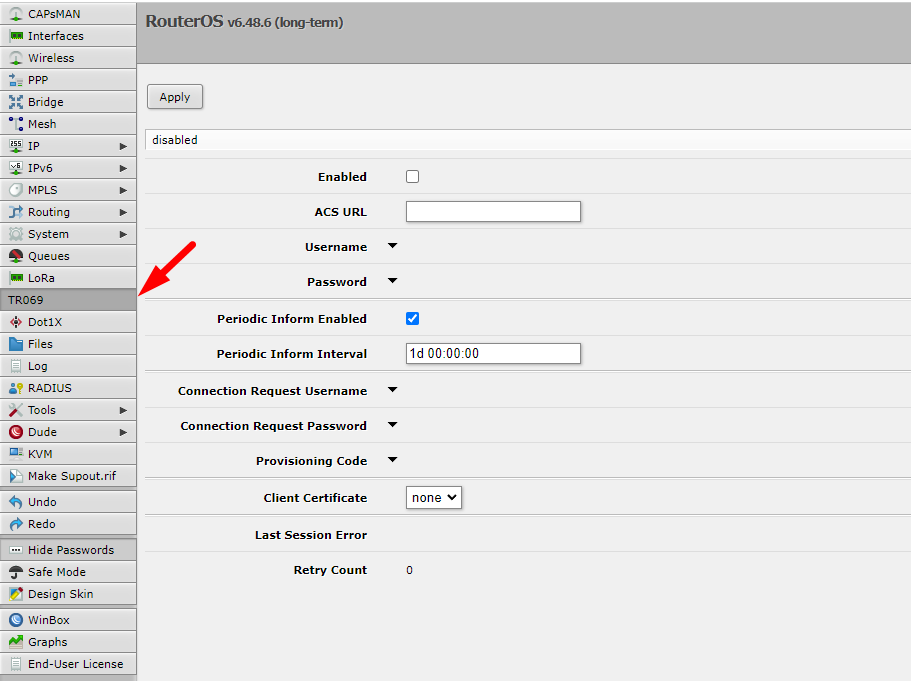Open Files via the folder icon
The height and width of the screenshot is (681, 911).
coord(16,344)
